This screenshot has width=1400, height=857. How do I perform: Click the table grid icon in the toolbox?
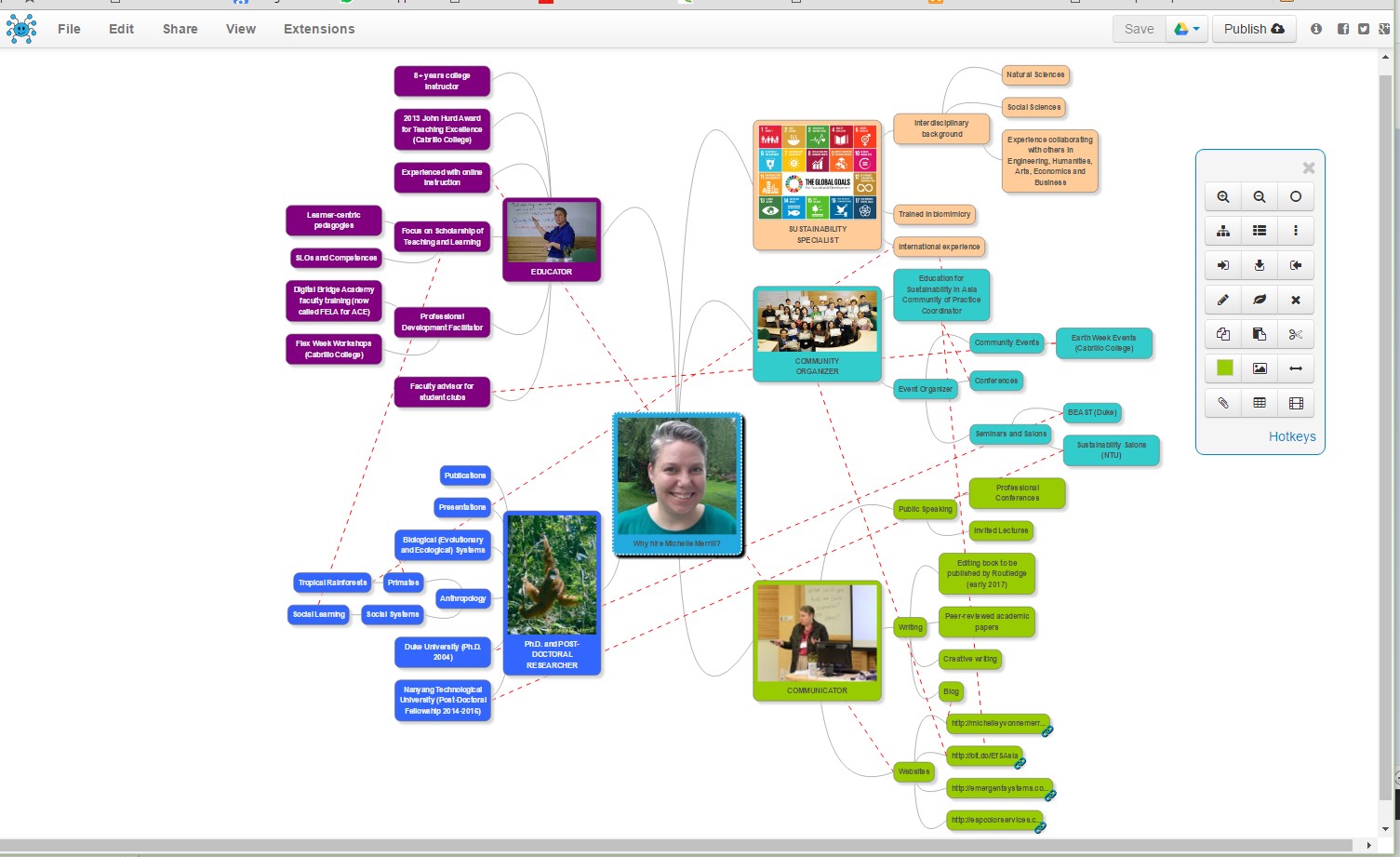[x=1260, y=403]
